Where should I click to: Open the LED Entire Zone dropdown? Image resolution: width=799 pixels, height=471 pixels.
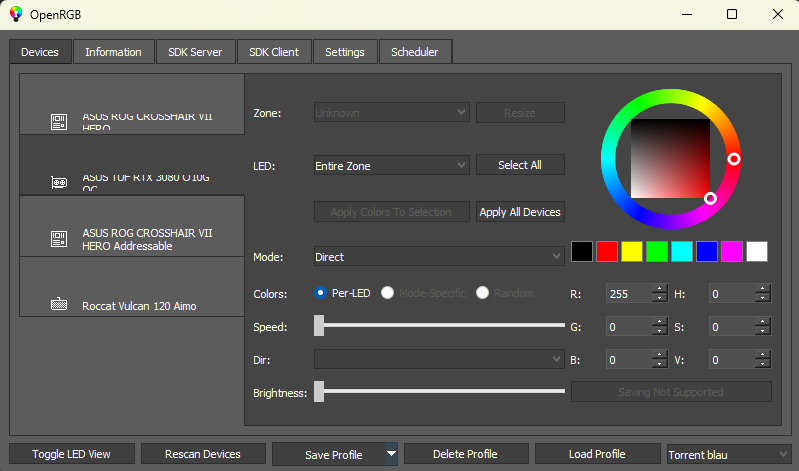[x=391, y=166]
